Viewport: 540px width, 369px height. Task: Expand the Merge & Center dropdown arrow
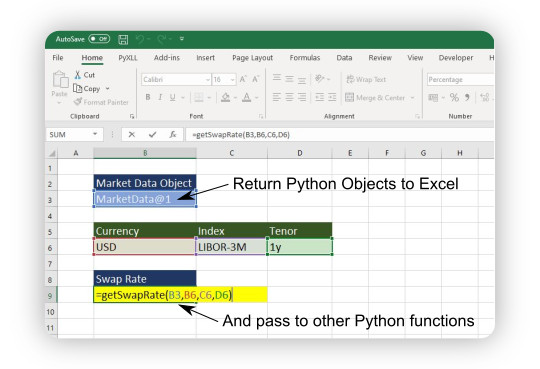[412, 98]
